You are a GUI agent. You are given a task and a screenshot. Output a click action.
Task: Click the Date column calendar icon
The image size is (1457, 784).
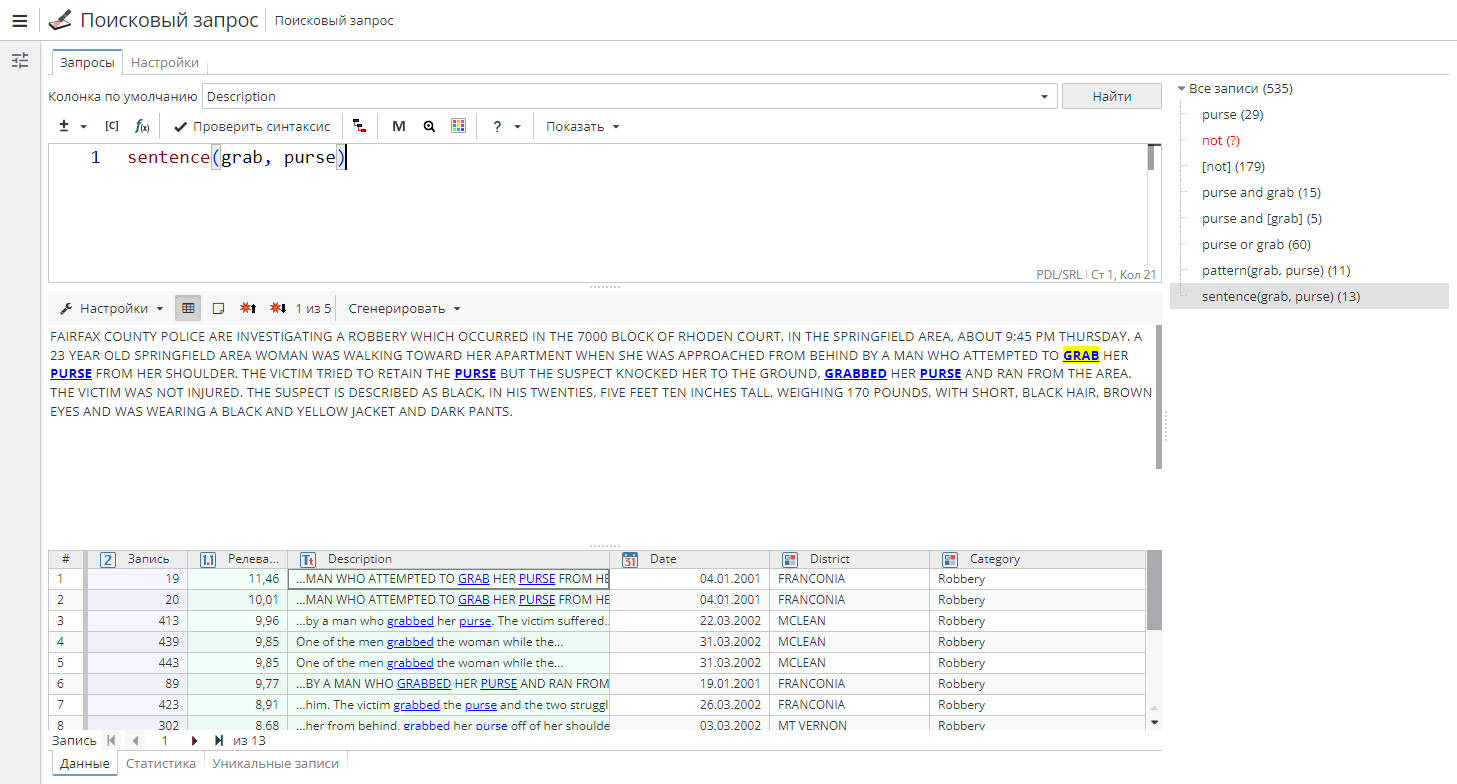(x=630, y=559)
